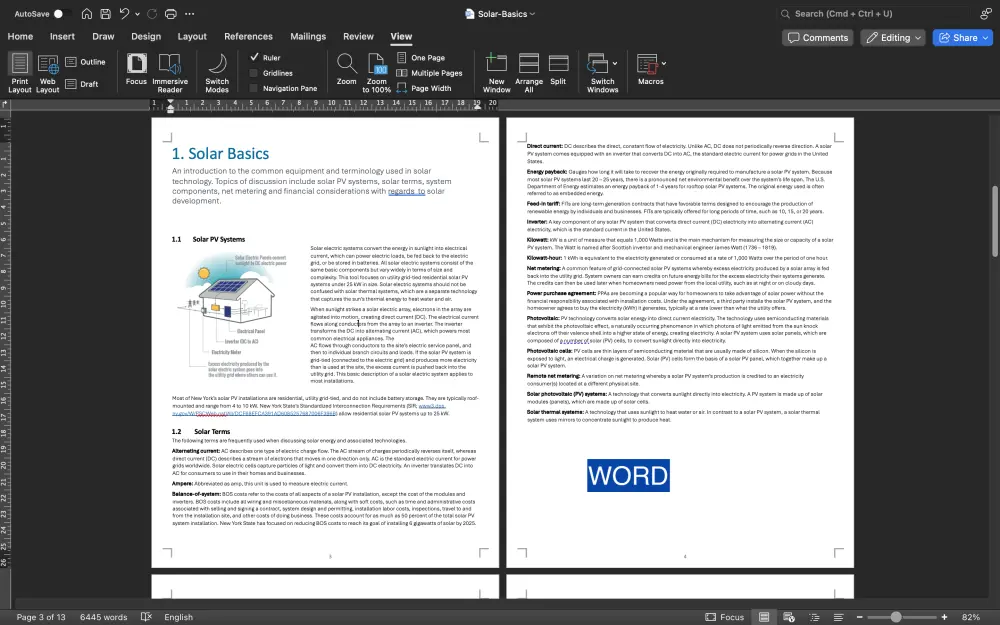The image size is (1000, 625).
Task: Open the Switch Modes dropdown
Action: tap(217, 70)
